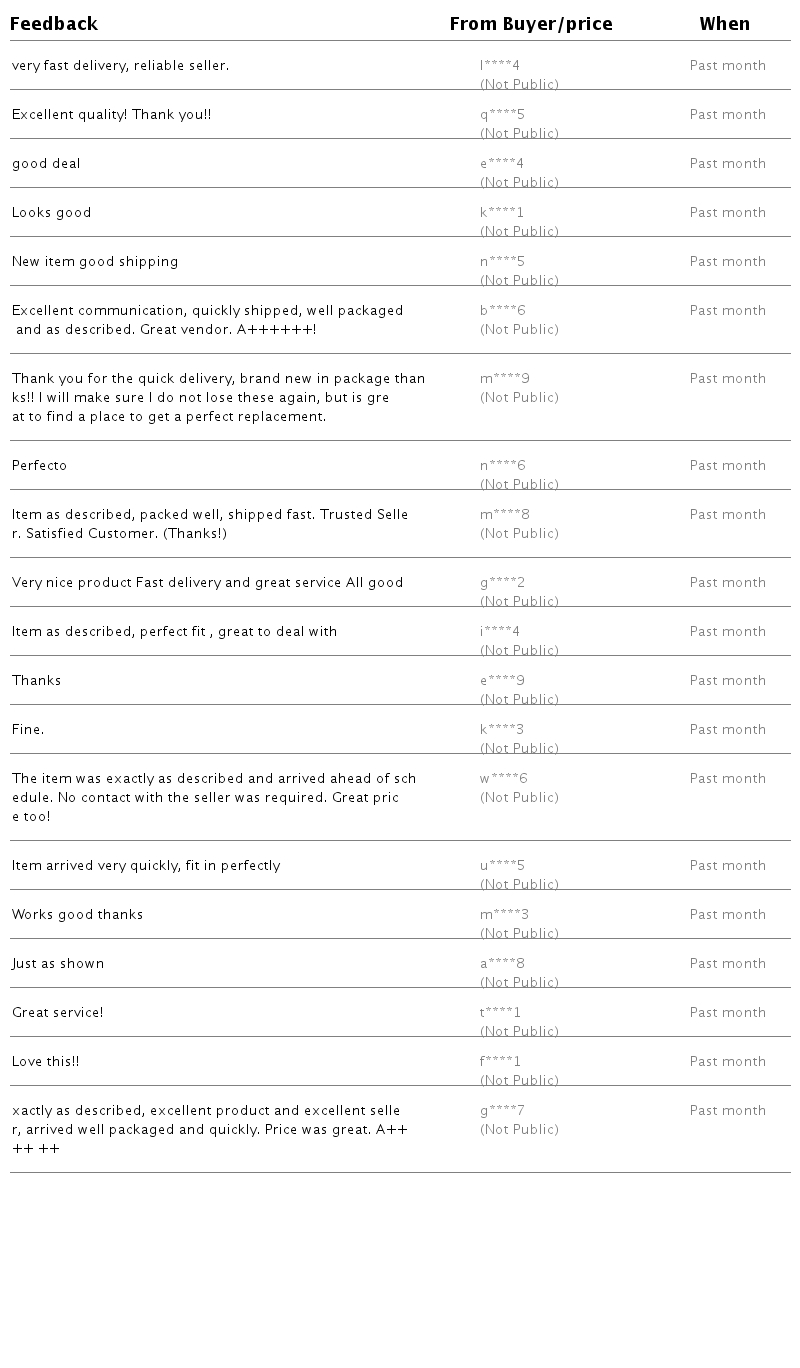Click buyer g****2 username
Viewport: 800px width, 1368px height.
[x=502, y=583]
